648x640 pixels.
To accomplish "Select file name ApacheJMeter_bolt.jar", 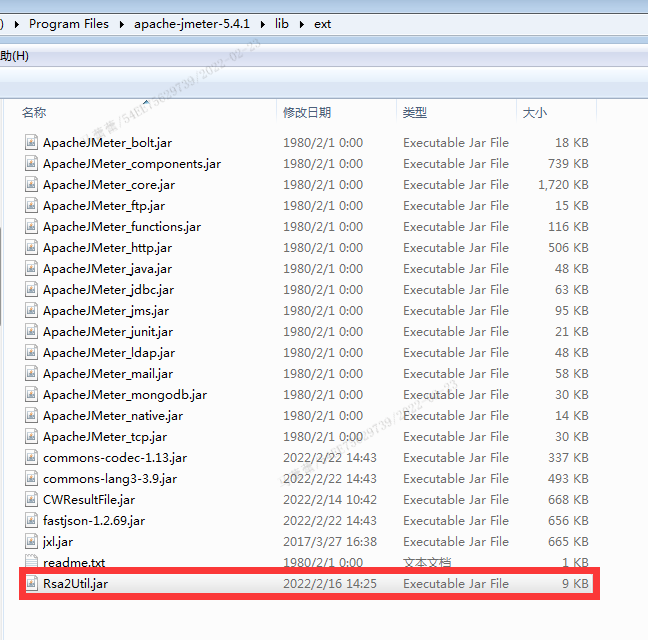I will (x=107, y=143).
